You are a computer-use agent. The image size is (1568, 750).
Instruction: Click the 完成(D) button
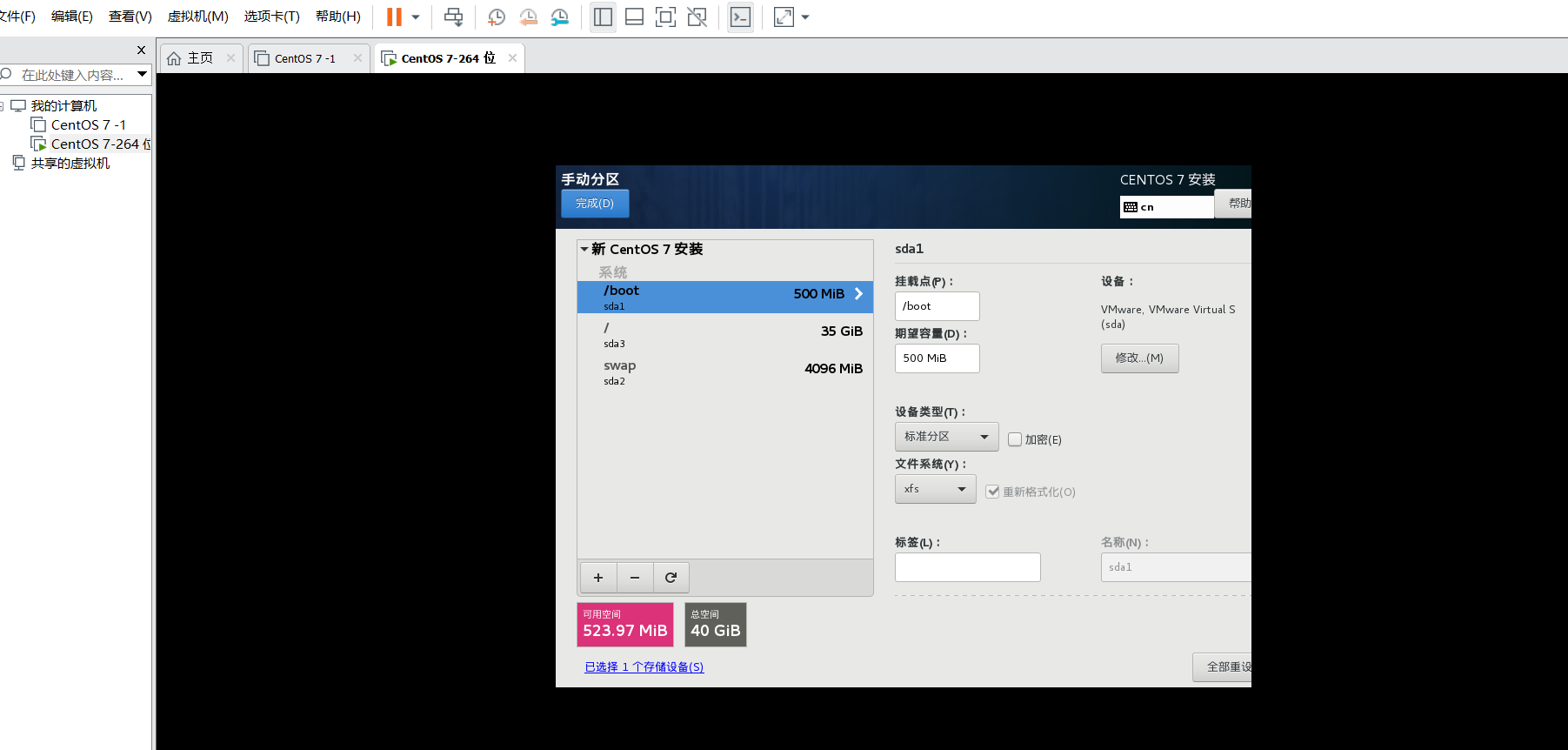(x=595, y=204)
